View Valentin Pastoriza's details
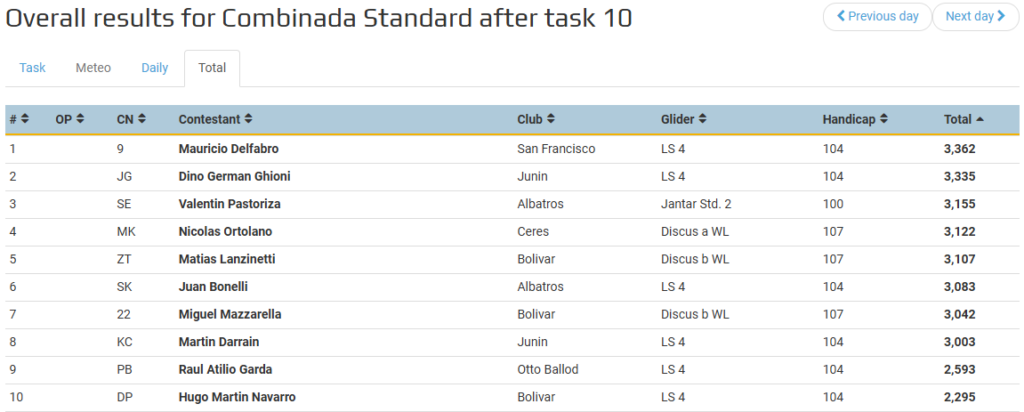 click(x=229, y=204)
